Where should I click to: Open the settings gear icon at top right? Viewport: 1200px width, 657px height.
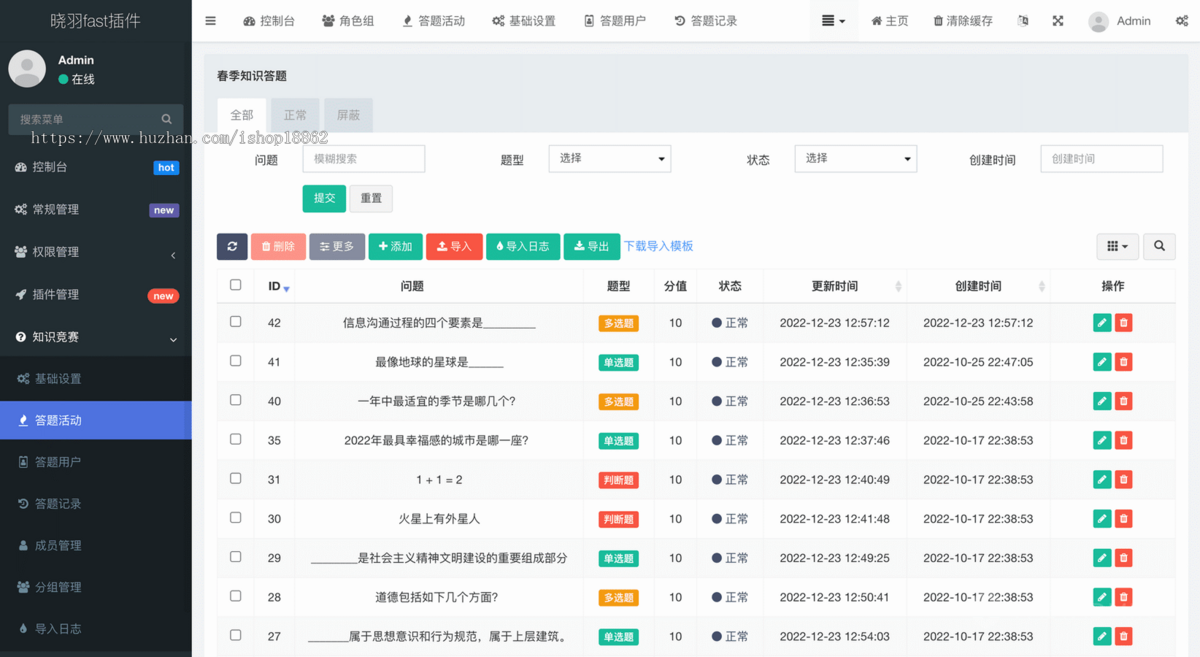[x=1183, y=20]
